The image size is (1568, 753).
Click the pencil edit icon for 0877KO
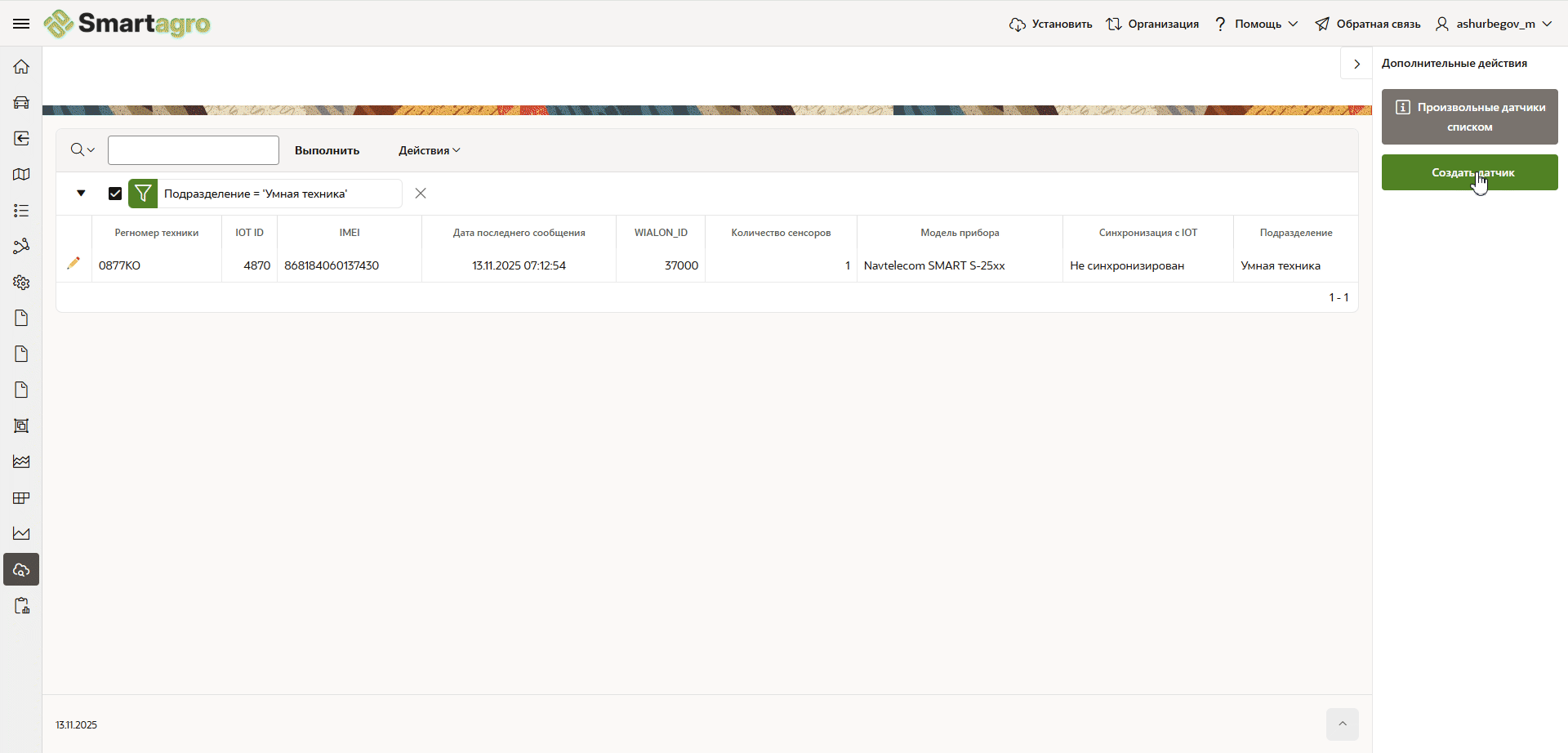[x=73, y=263]
